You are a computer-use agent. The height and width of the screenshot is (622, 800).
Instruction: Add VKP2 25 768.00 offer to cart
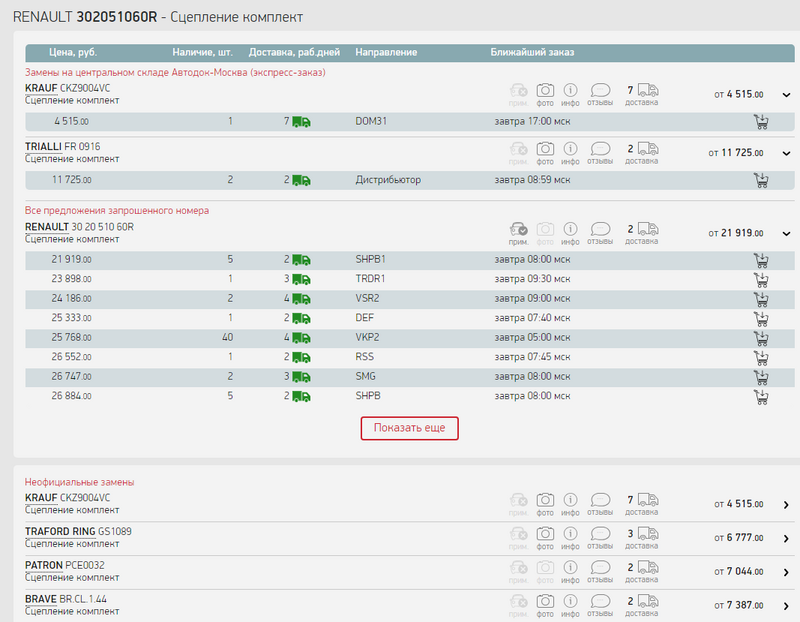coord(761,338)
